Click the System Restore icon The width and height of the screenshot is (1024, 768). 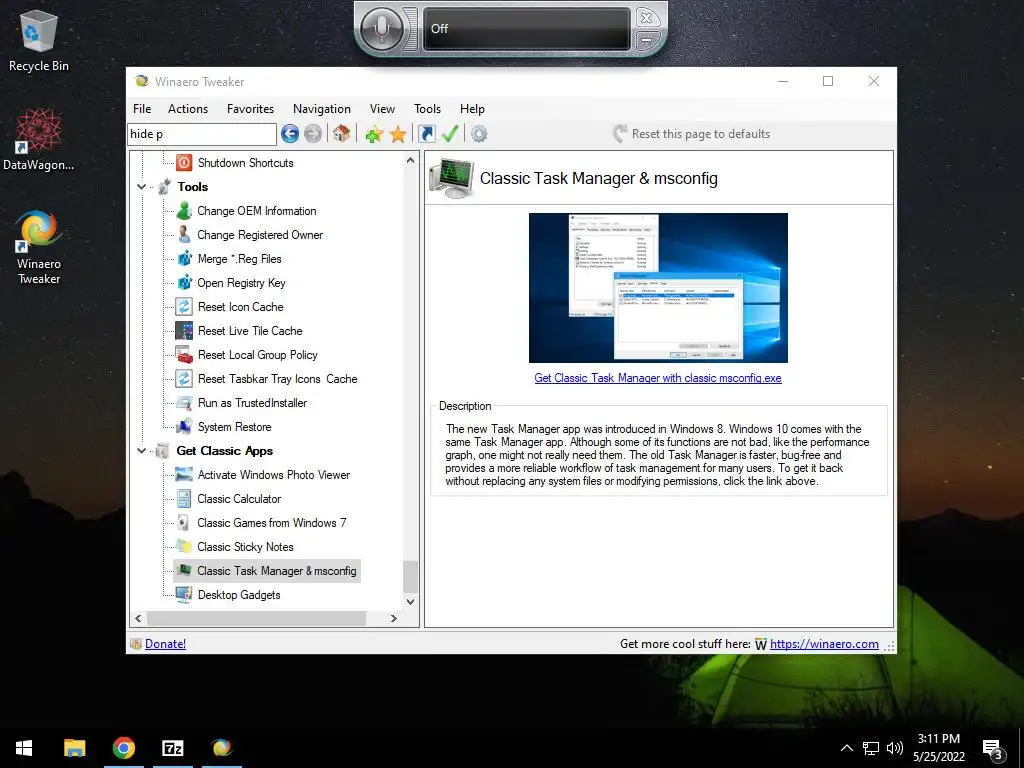pos(184,426)
